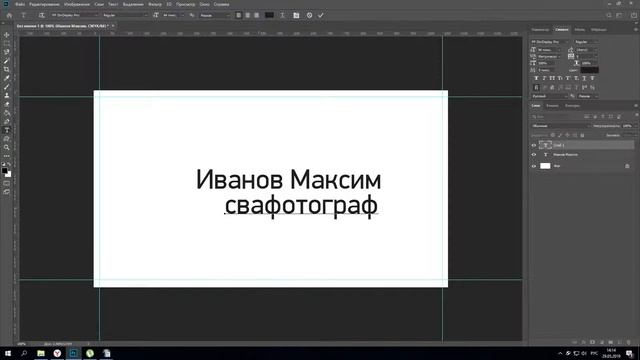The image size is (640, 360).
Task: Apply Underline style in Character panel
Action: (x=584, y=78)
